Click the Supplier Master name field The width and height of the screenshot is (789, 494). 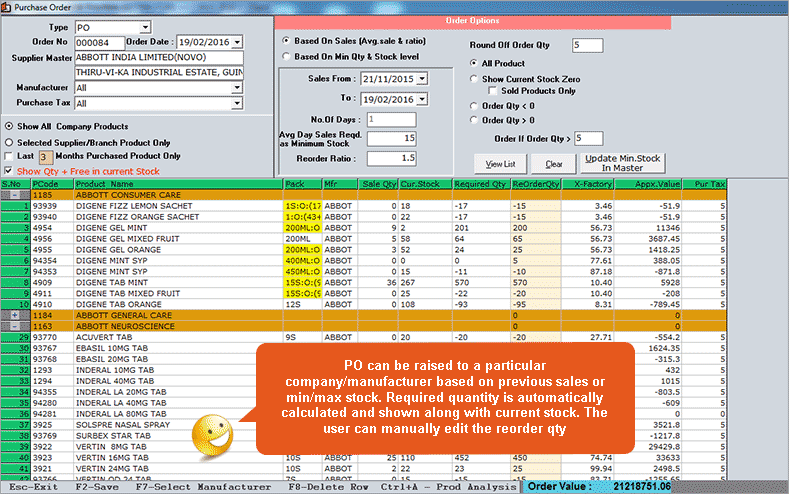(x=159, y=58)
